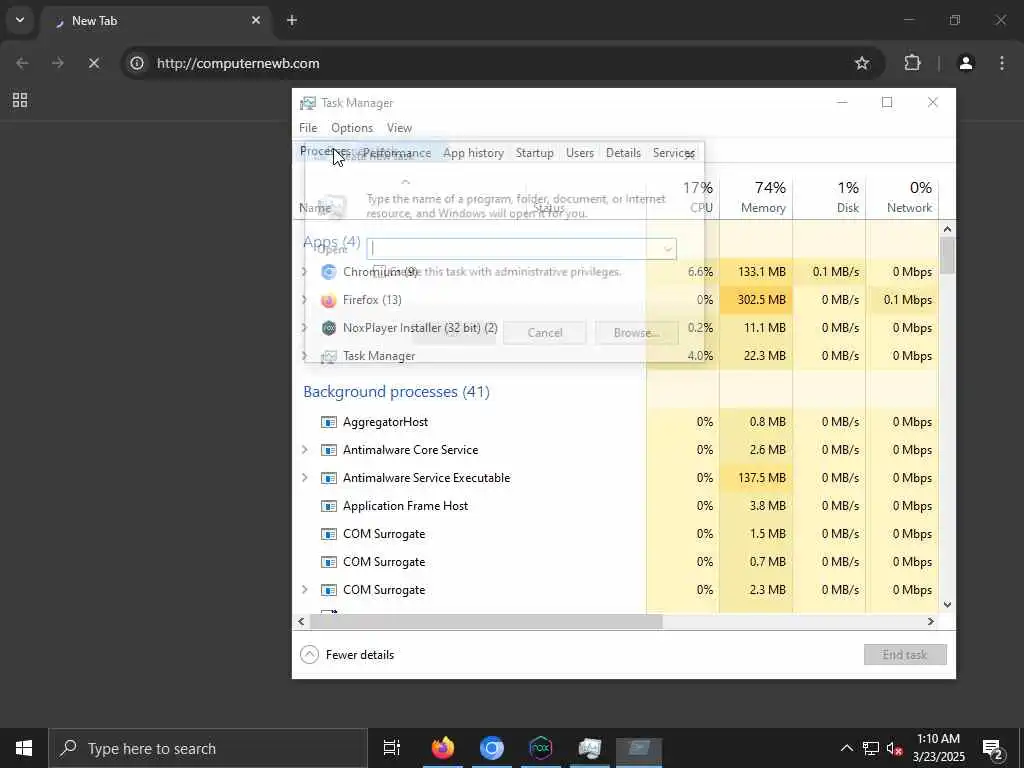This screenshot has width=1024, height=768.
Task: Select Antimalware Service Executable row
Action: (615, 478)
